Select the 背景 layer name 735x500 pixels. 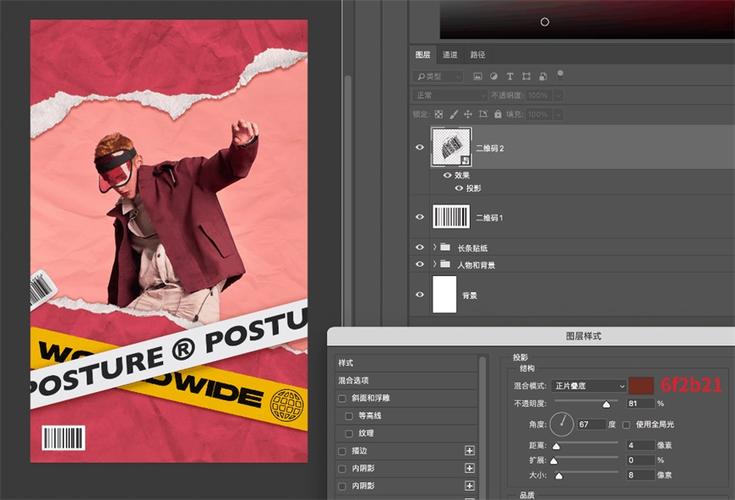click(x=470, y=296)
